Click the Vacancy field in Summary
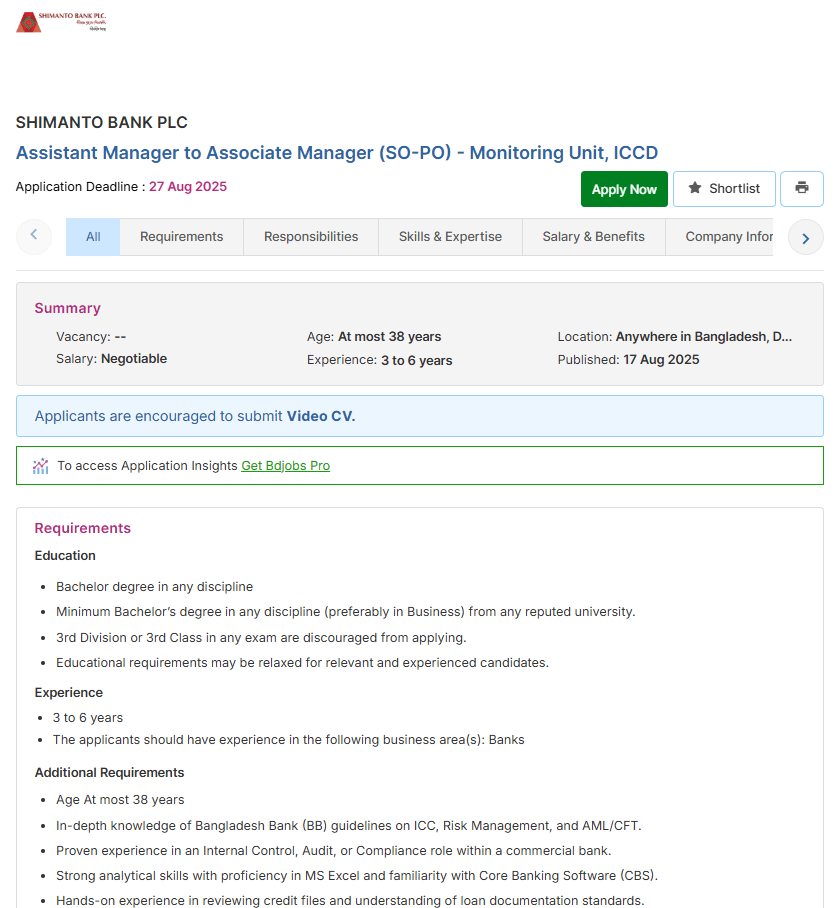Screen dimensions: 840x908 point(91,337)
